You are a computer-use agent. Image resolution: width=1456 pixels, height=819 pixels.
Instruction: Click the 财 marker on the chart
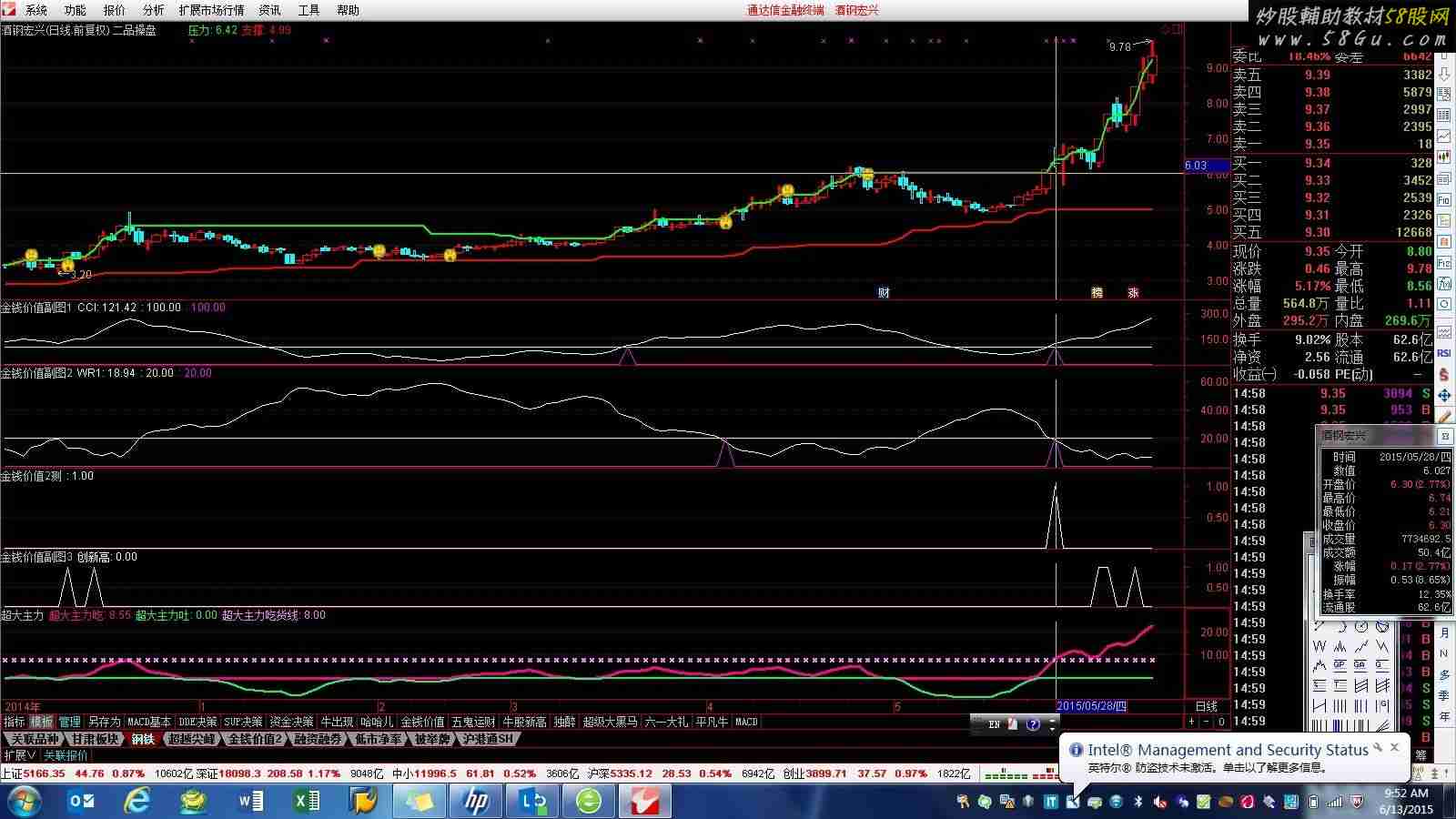[x=884, y=292]
